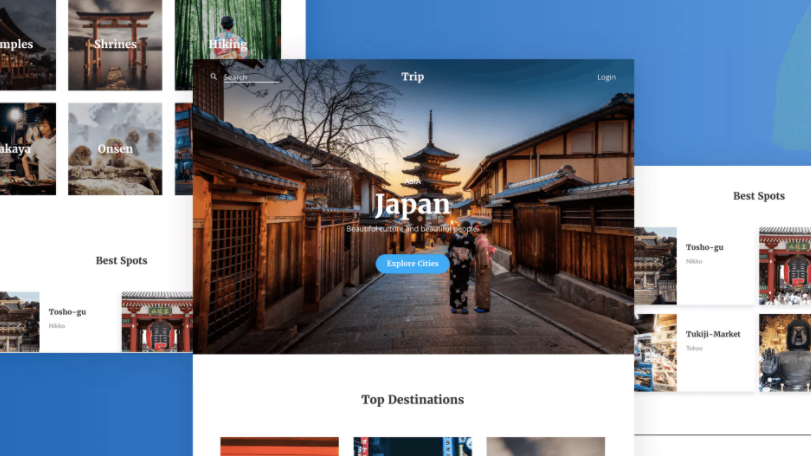Screen dimensions: 811x456
Task: Open the middle thumbnail under Top Destinations
Action: (412, 446)
